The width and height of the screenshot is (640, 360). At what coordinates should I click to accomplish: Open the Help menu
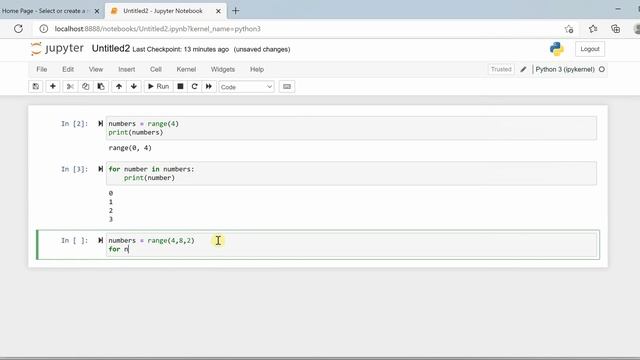(x=257, y=69)
